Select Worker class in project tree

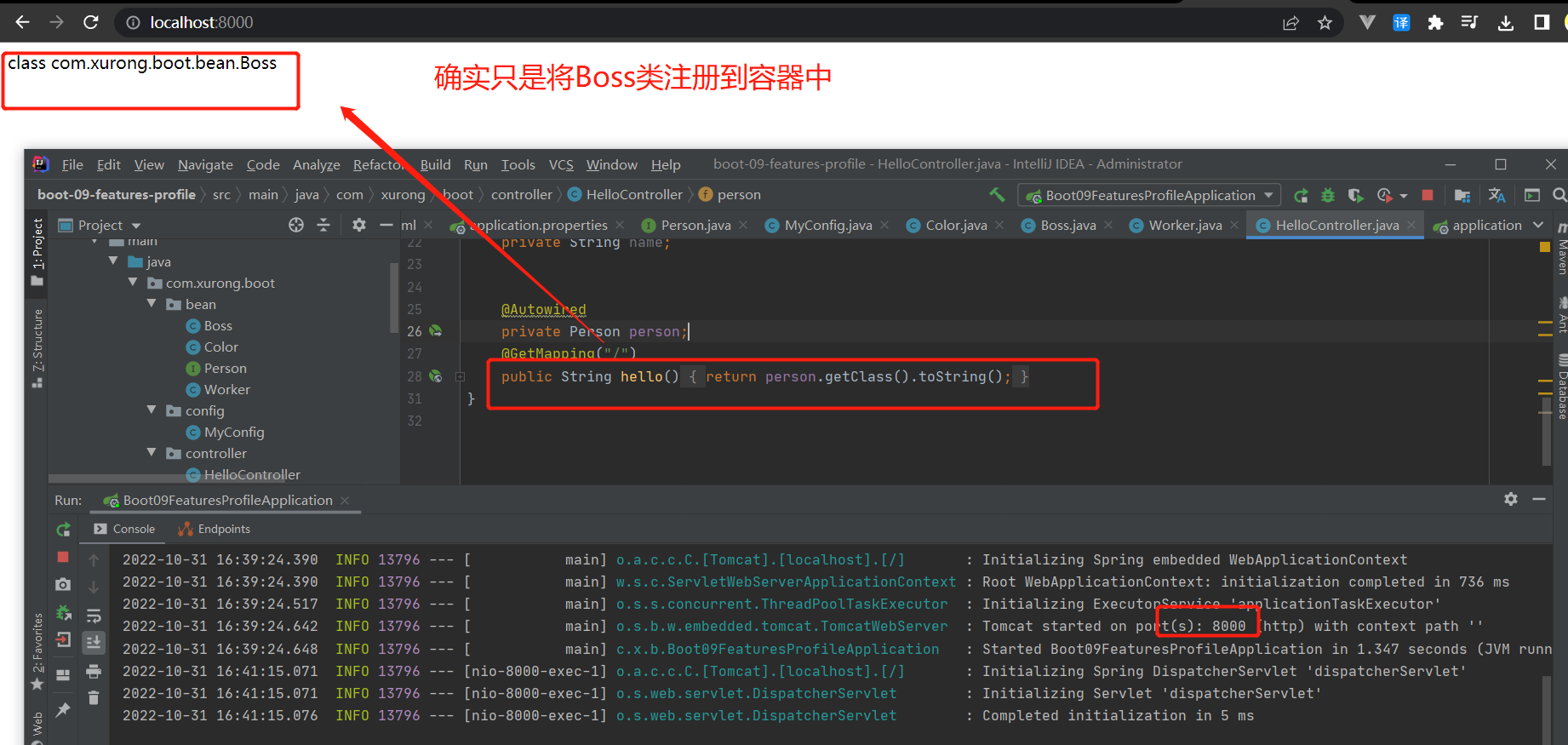point(218,389)
